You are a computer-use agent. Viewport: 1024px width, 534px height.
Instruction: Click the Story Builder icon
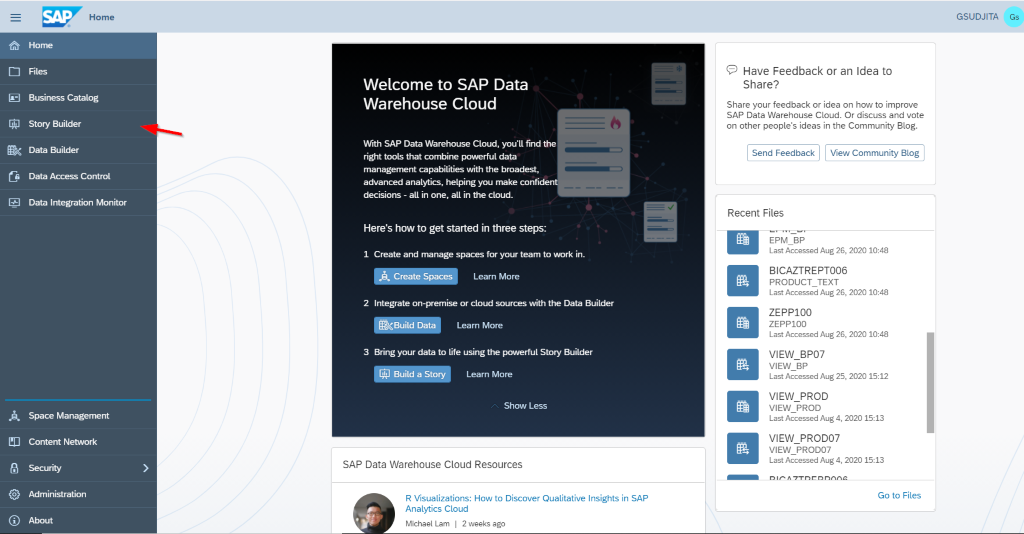(14, 124)
